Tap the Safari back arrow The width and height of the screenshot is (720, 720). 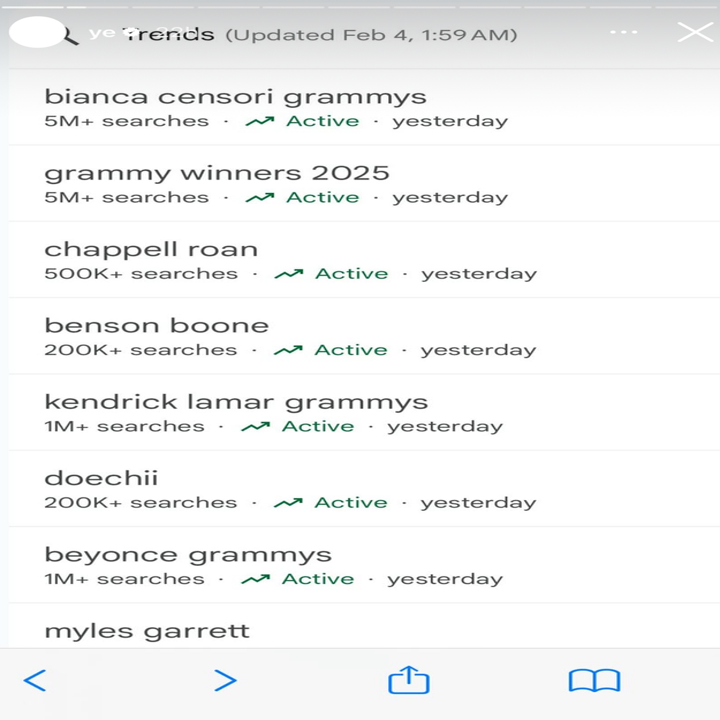point(35,681)
